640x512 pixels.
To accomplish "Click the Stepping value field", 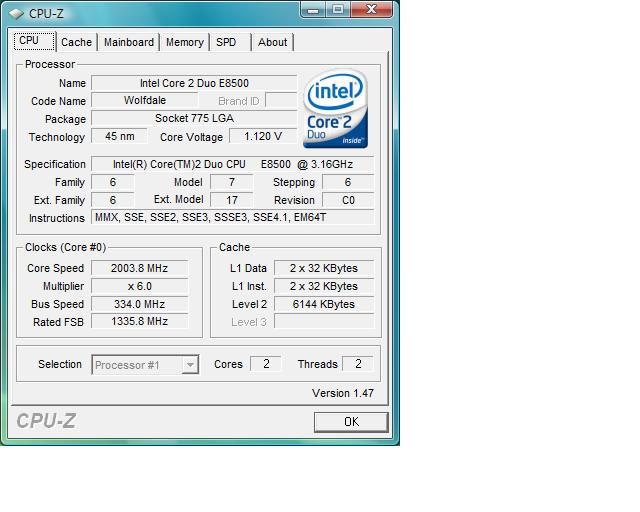I will [x=348, y=182].
